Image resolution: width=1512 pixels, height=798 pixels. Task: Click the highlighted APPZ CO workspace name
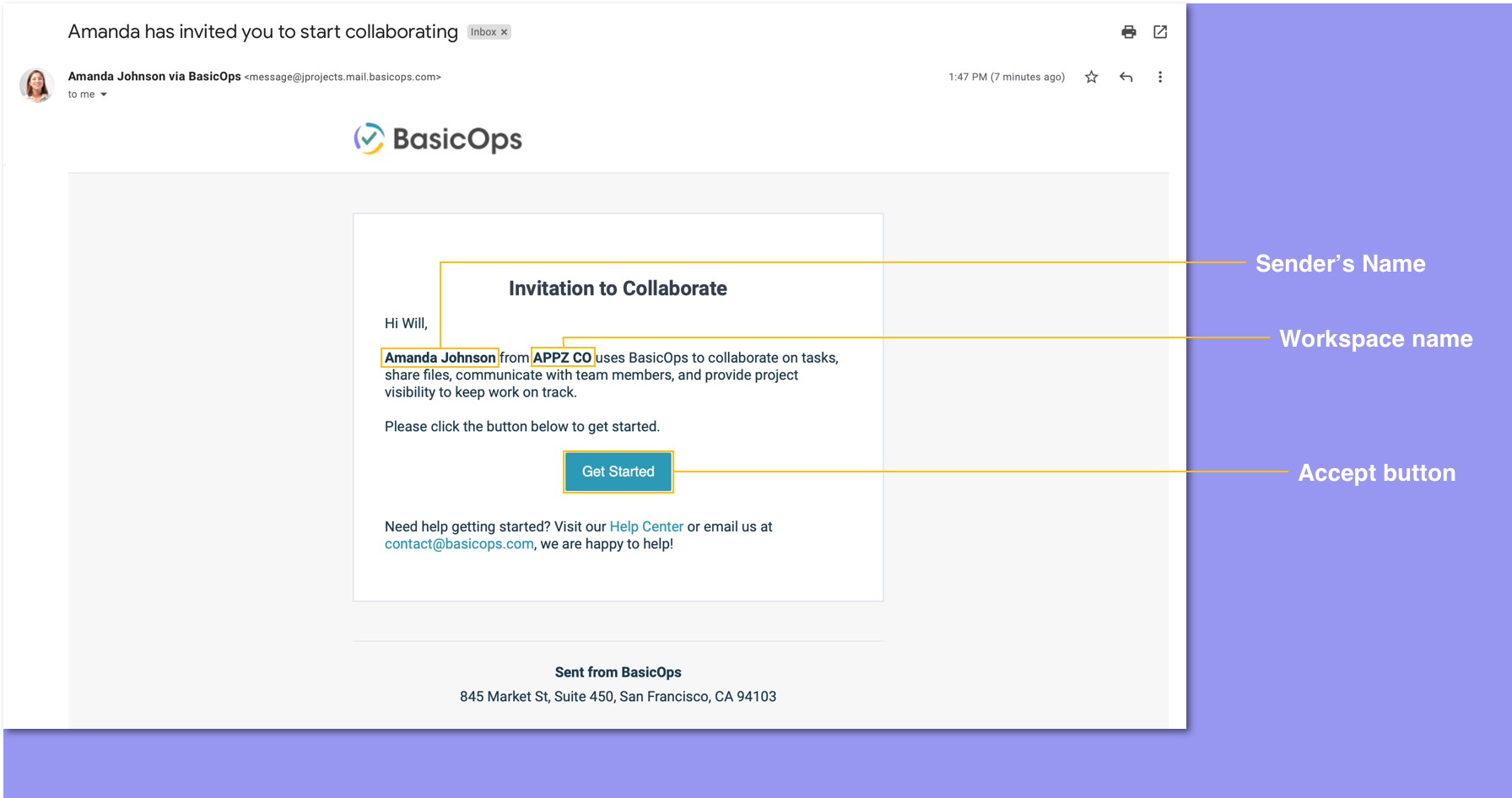(x=562, y=358)
